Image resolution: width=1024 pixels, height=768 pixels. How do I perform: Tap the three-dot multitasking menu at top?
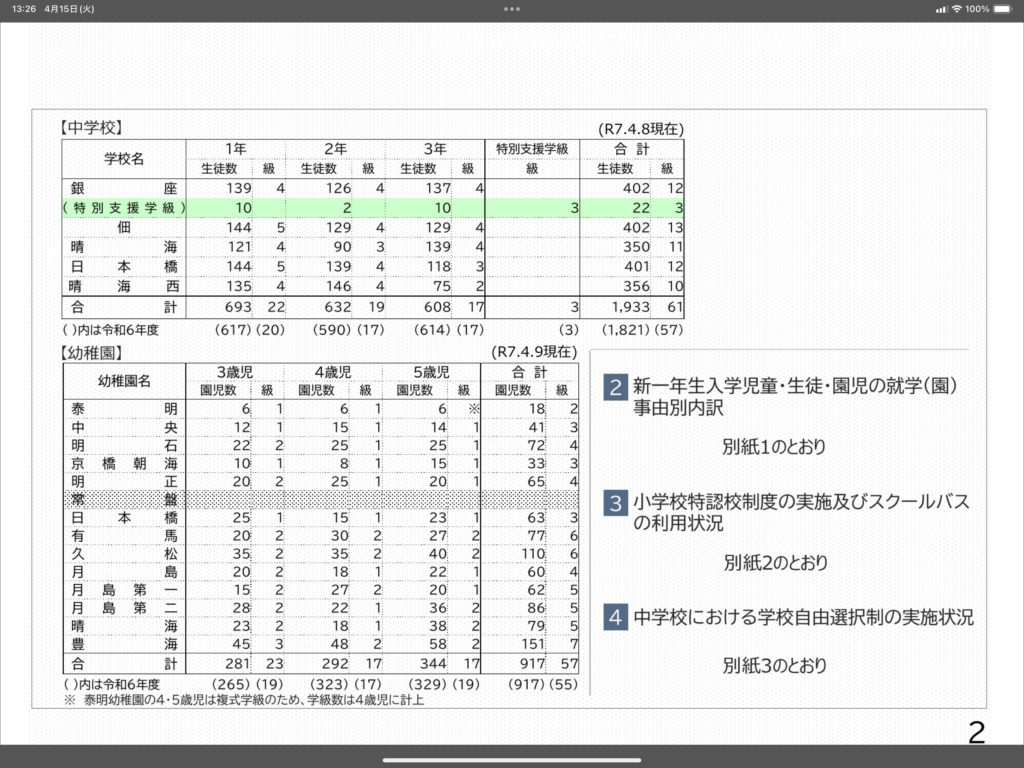click(x=512, y=9)
